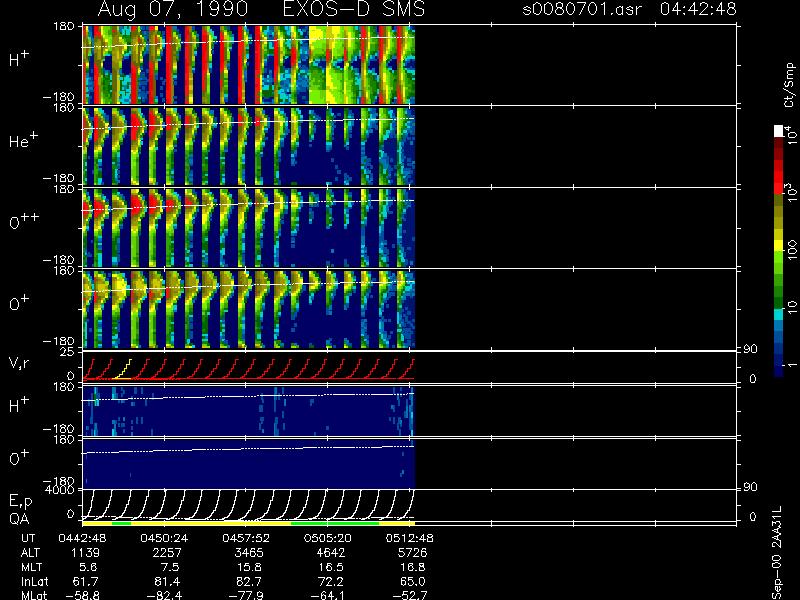Click UT value "0450:24"
The width and height of the screenshot is (800, 600).
tap(165, 538)
